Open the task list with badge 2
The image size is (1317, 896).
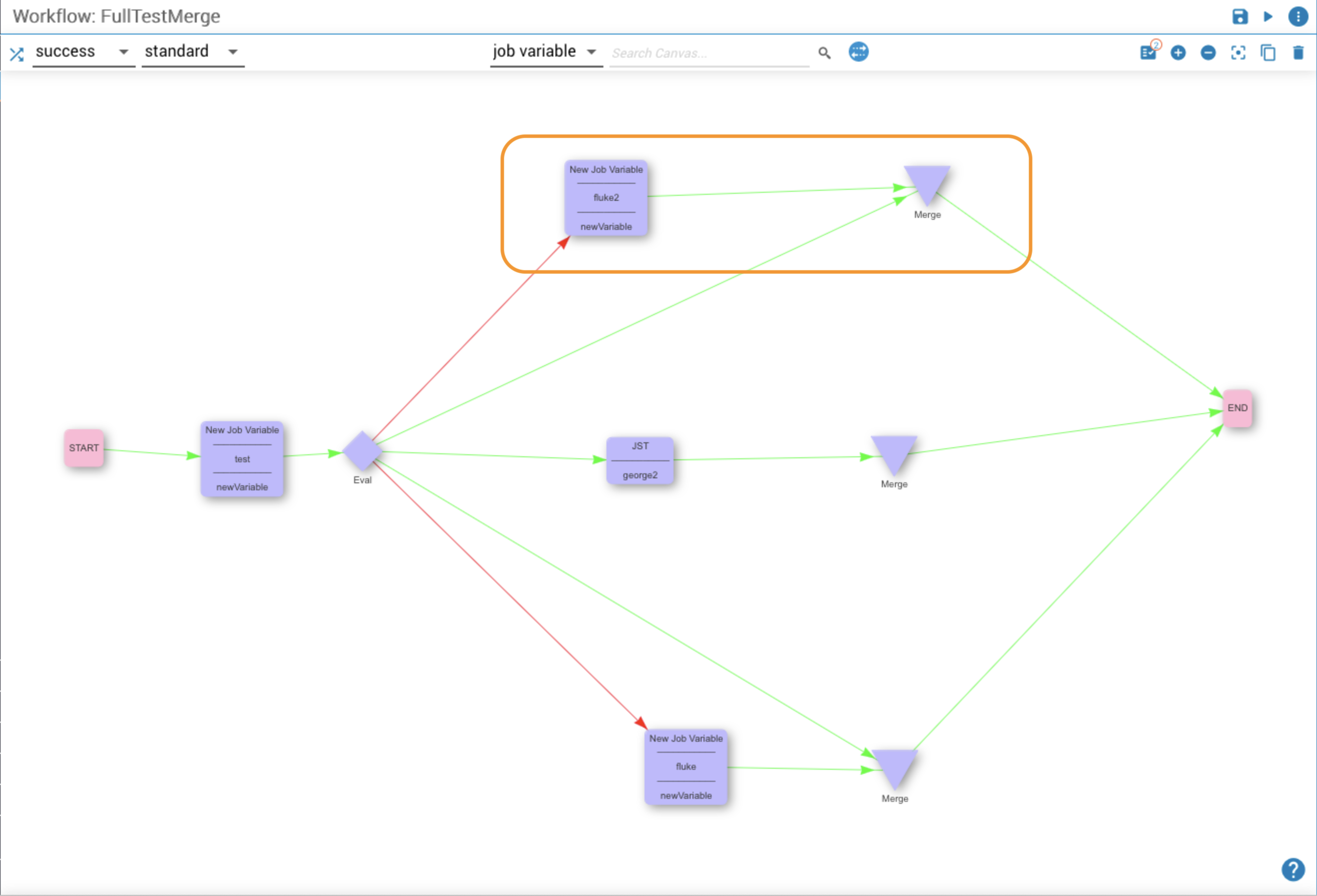[1148, 53]
